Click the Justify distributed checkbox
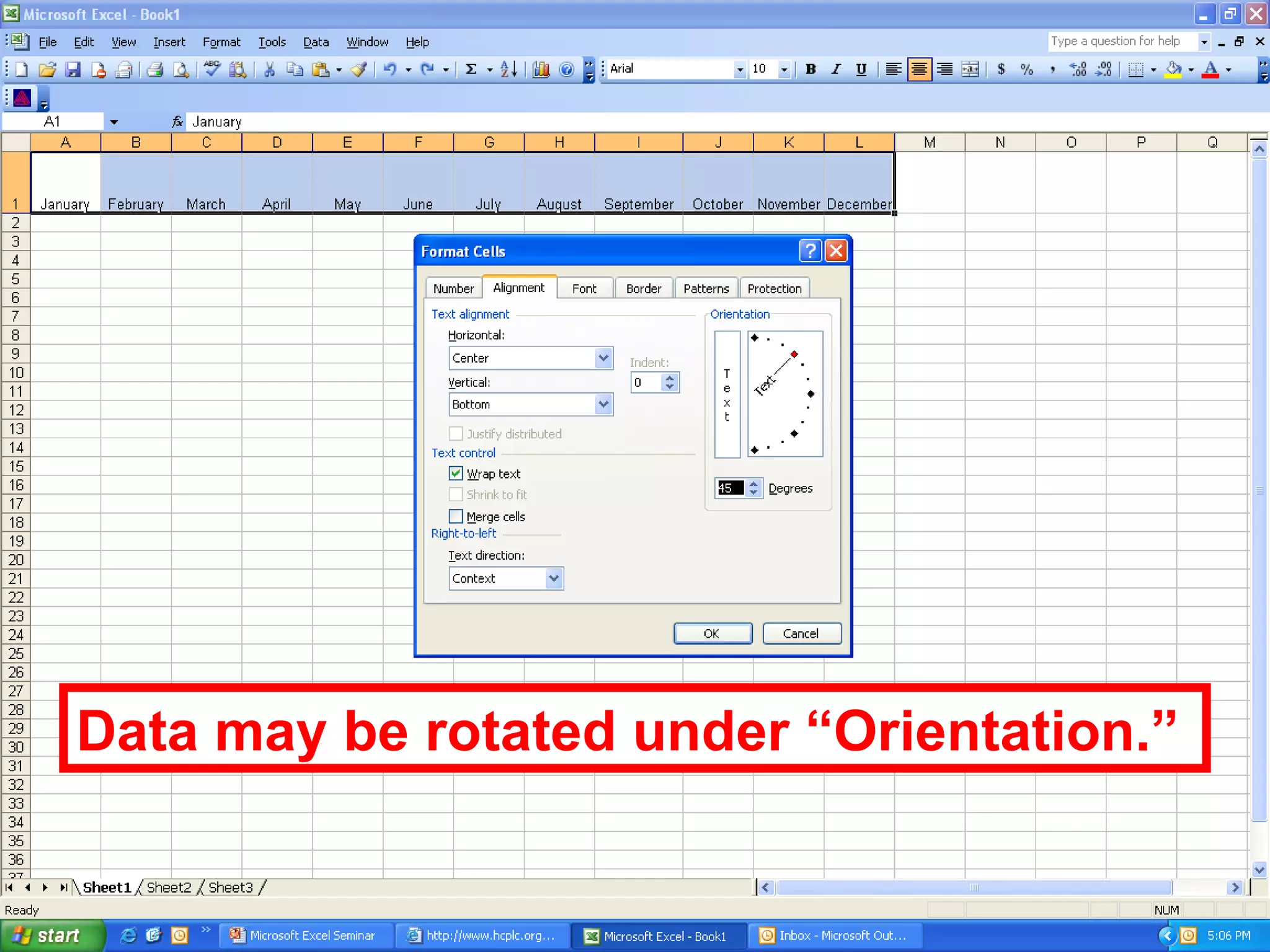1270x952 pixels. (x=456, y=434)
